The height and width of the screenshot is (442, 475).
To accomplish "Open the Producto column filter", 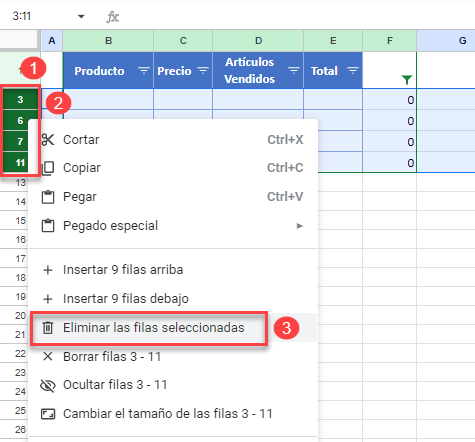I will [x=144, y=71].
